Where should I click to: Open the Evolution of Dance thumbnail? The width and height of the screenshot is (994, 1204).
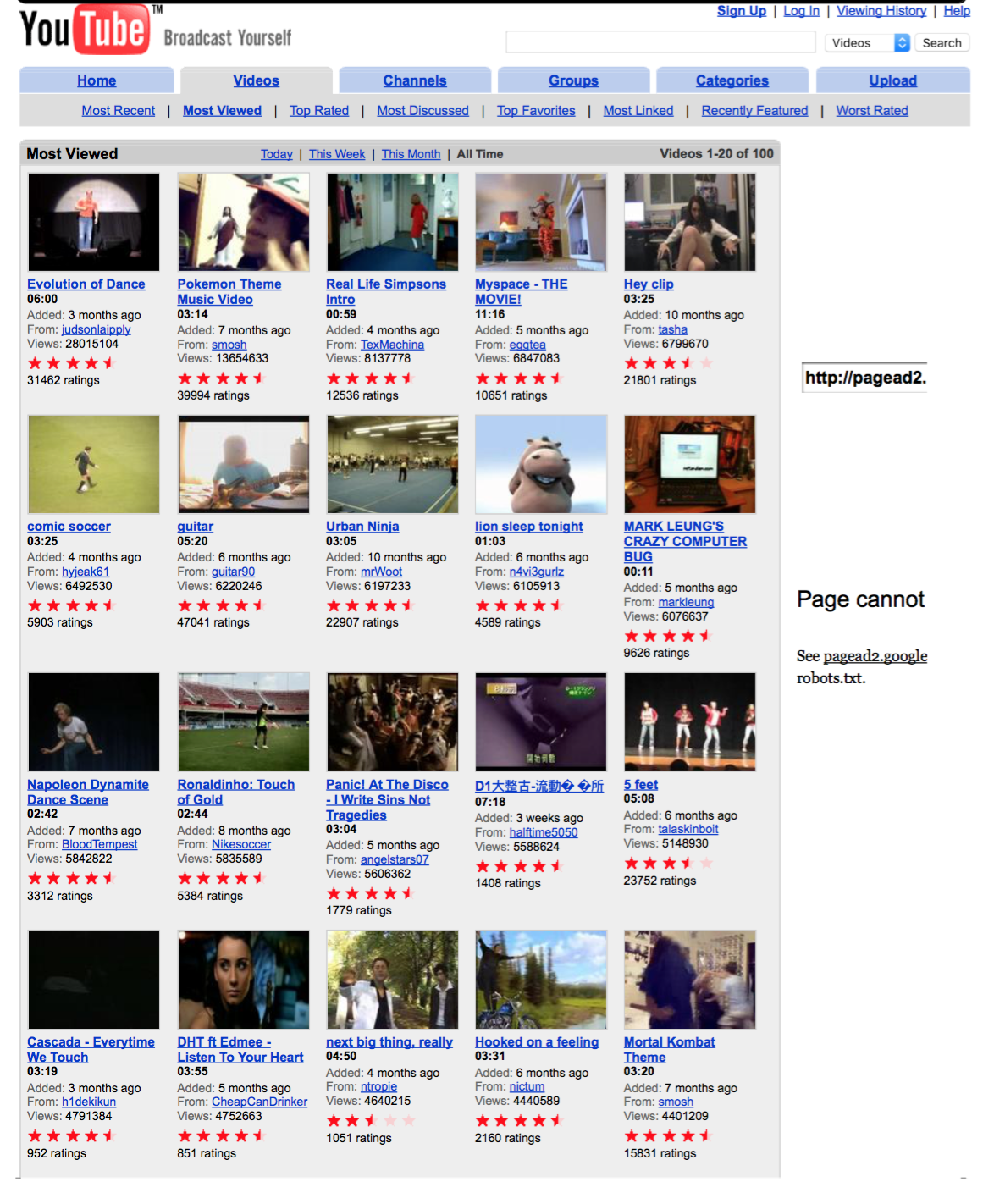(x=94, y=222)
